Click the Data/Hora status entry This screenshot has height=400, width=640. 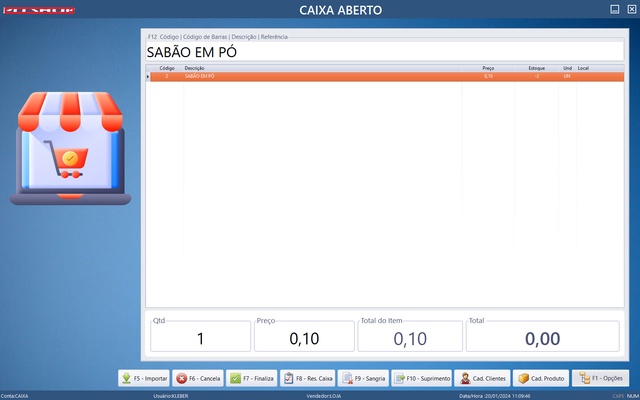point(495,396)
